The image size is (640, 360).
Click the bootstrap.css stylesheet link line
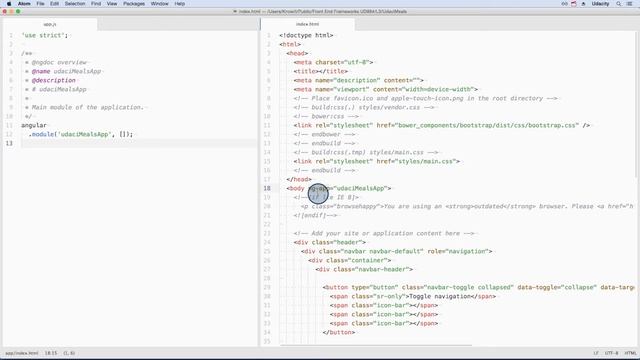coord(442,125)
